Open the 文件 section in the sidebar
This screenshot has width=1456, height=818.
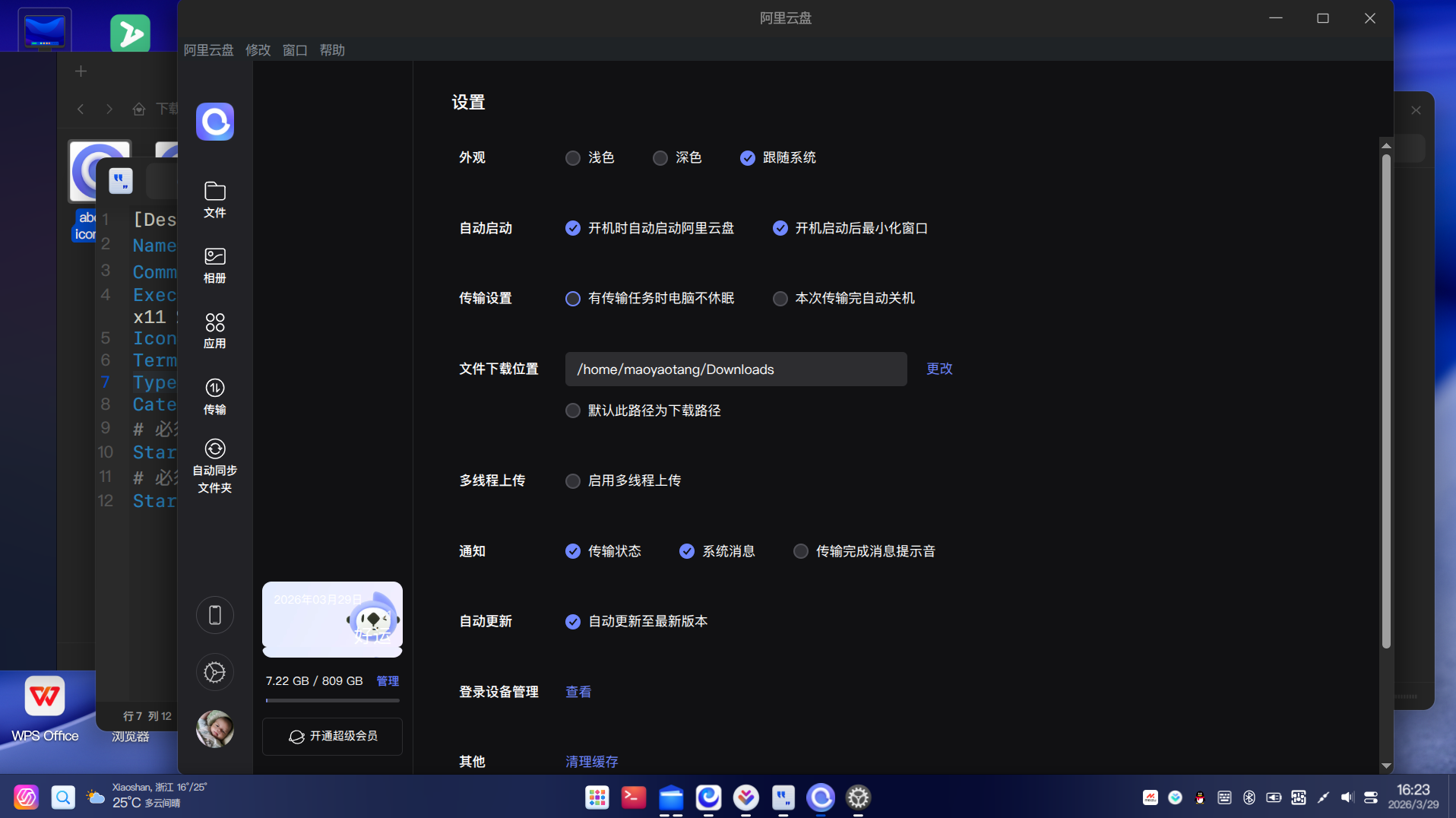(214, 199)
